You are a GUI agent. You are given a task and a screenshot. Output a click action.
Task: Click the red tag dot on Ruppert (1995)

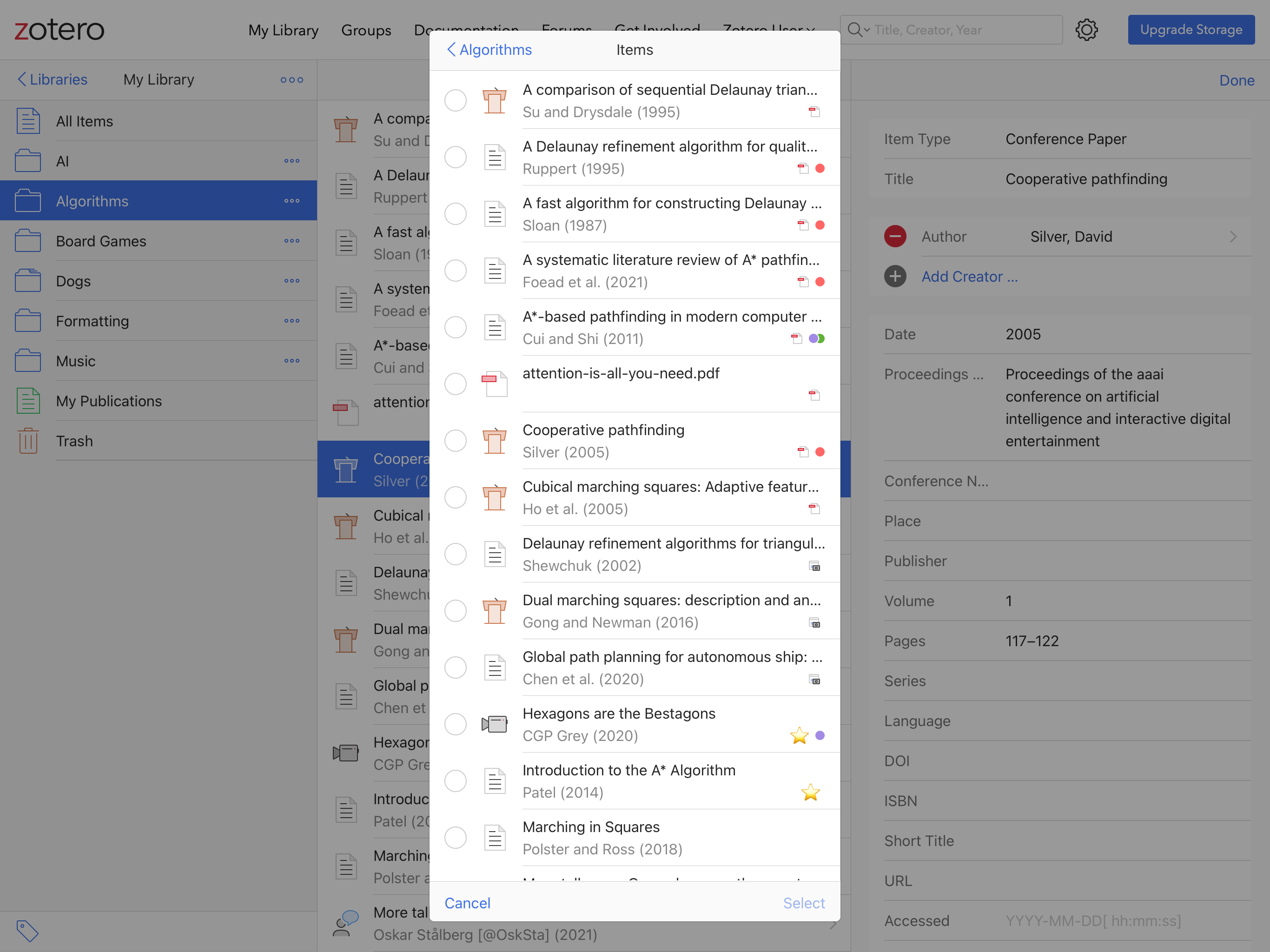click(820, 169)
